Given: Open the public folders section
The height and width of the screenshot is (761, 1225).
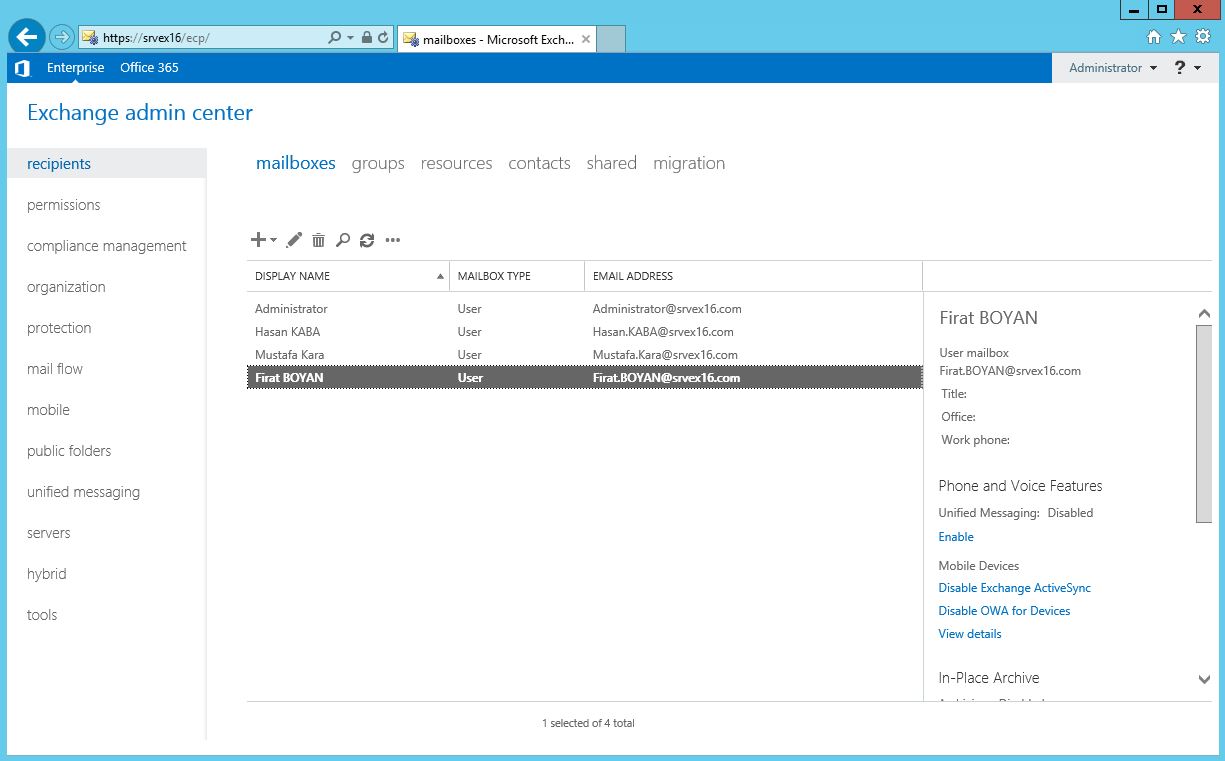Looking at the screenshot, I should click(69, 451).
